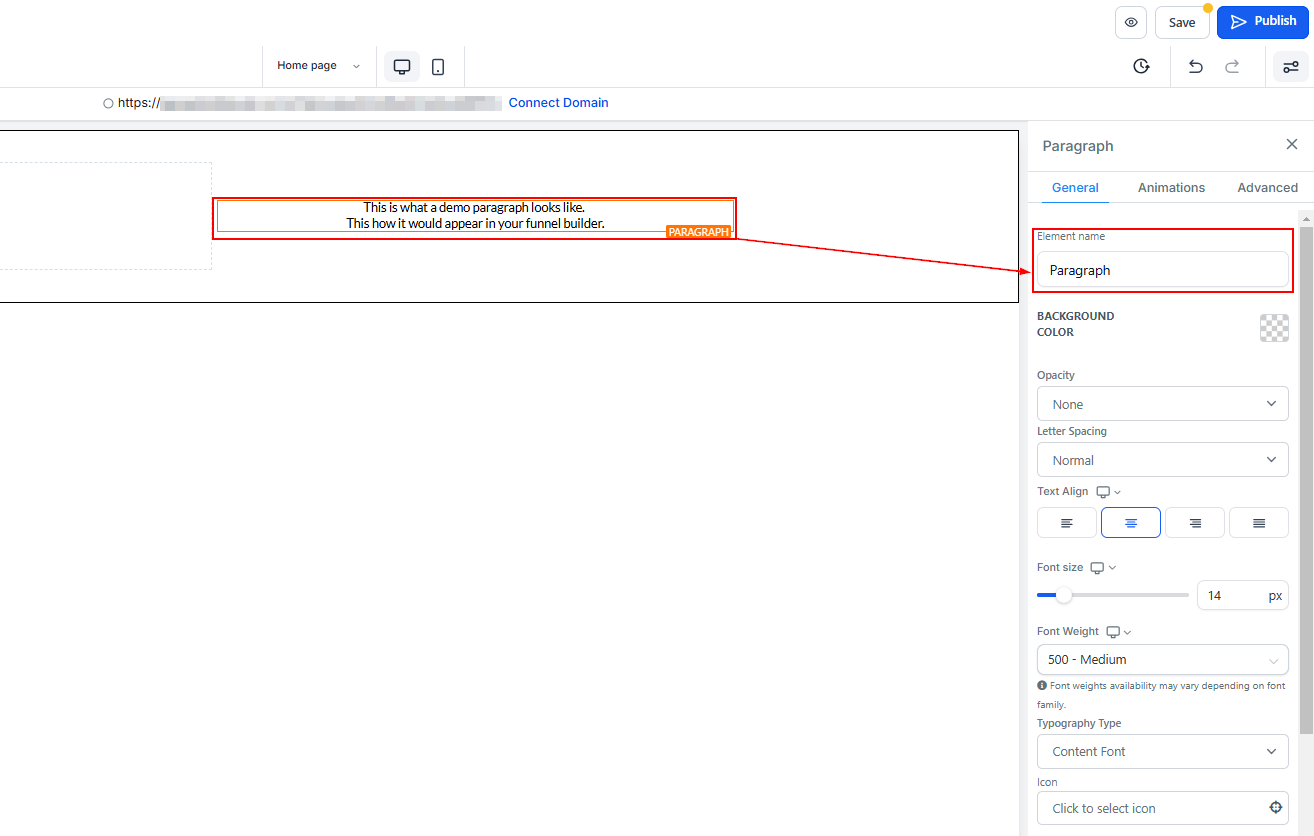This screenshot has height=836, width=1314.
Task: Open the settings sliders icon
Action: (x=1290, y=66)
